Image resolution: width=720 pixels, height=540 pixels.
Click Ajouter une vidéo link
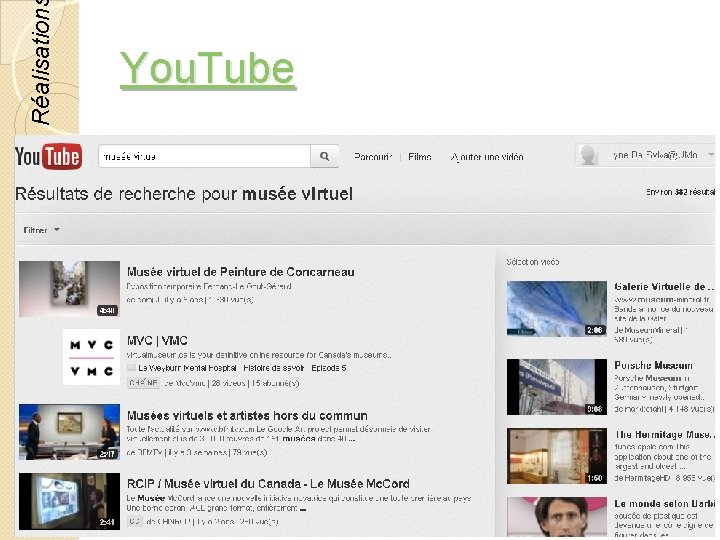[487, 157]
